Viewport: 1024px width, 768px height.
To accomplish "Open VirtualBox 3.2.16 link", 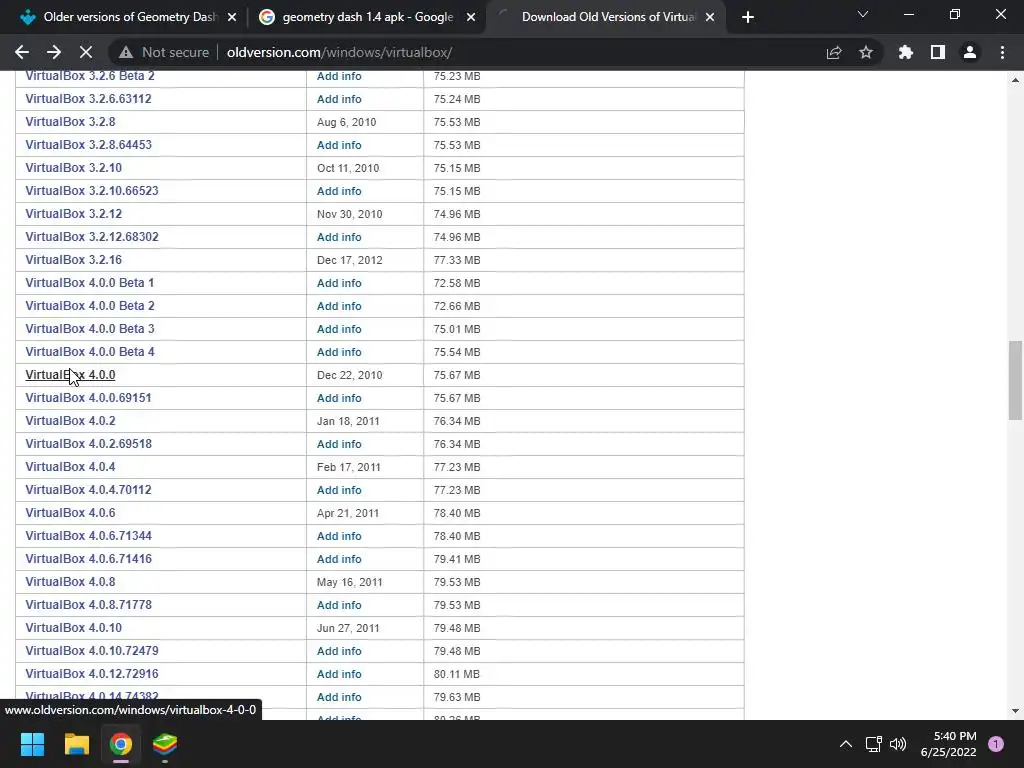I will point(73,260).
